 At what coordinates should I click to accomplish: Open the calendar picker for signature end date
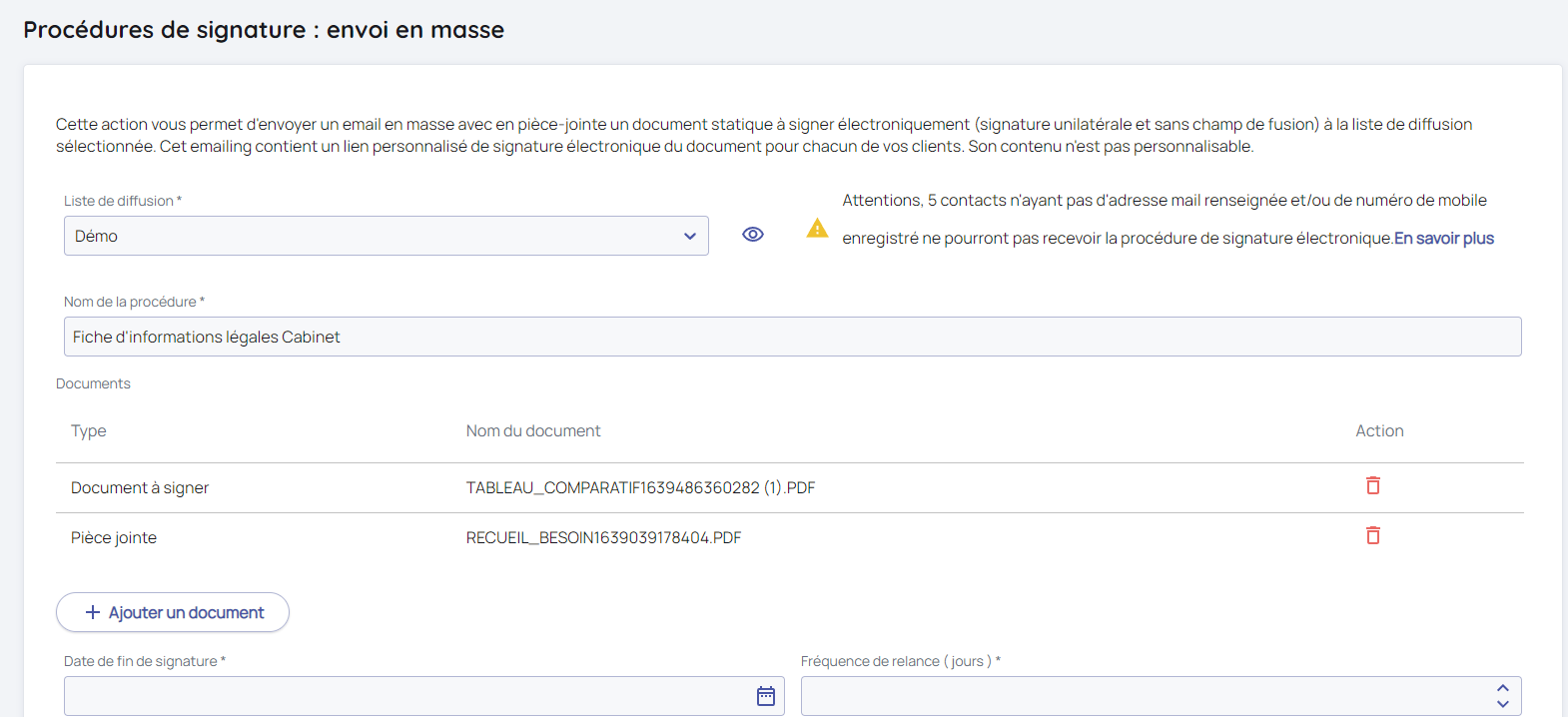click(x=766, y=696)
